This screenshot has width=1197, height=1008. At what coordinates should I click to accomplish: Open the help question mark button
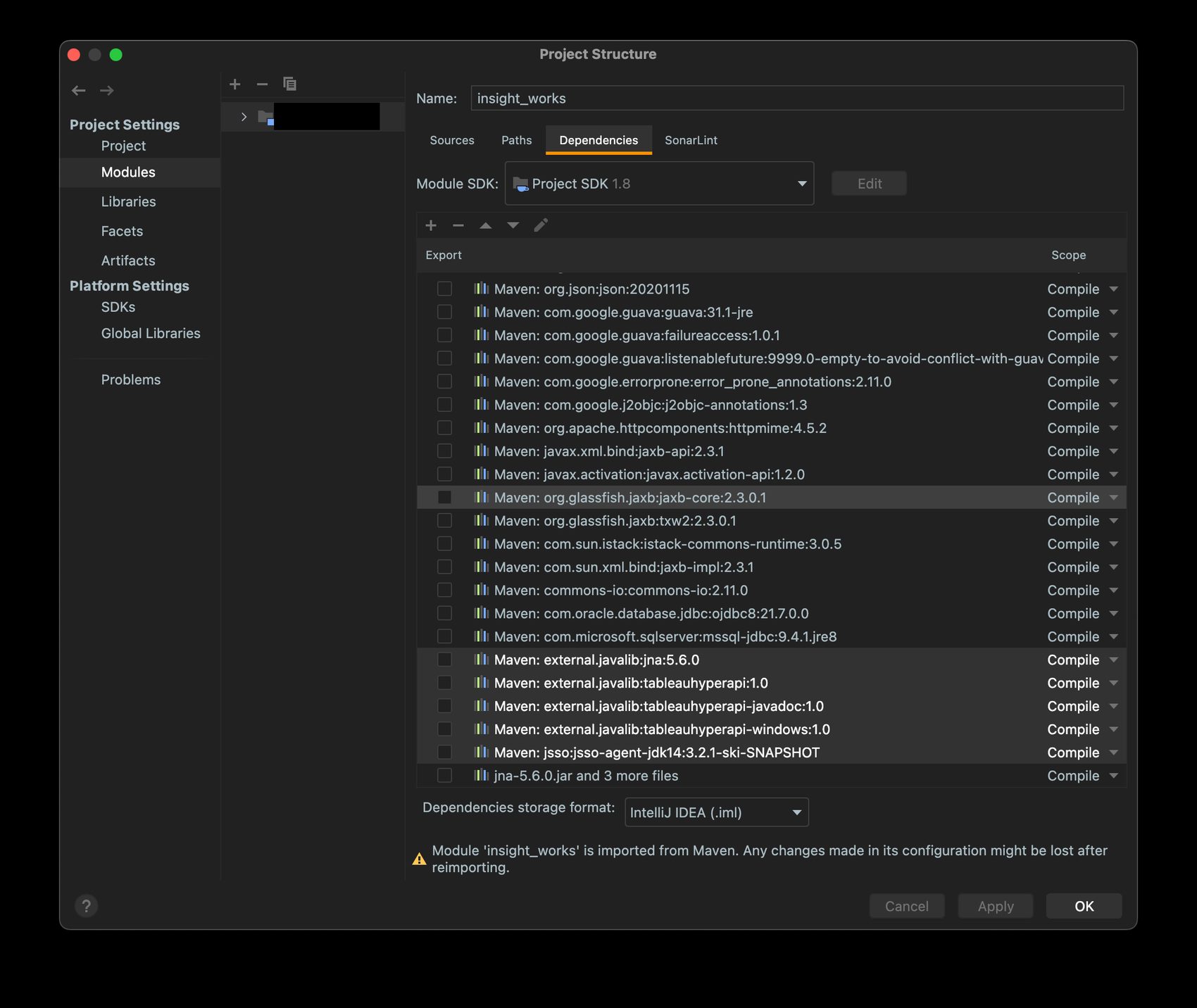tap(87, 906)
